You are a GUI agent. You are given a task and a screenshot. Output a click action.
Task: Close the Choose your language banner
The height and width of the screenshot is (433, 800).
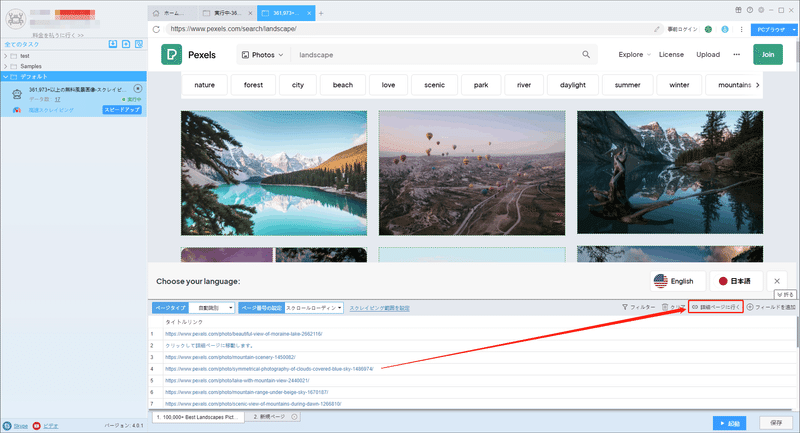(777, 281)
